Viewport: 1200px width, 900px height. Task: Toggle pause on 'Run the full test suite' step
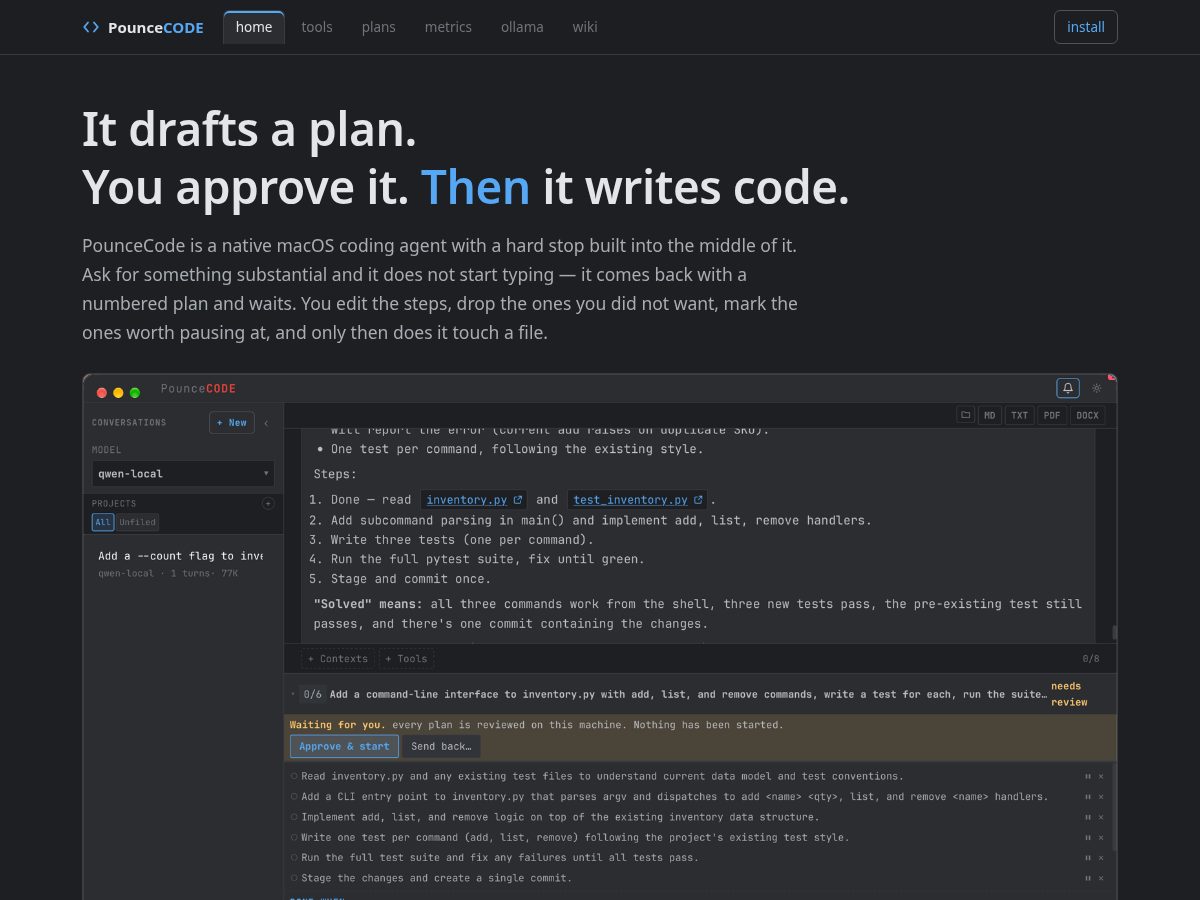tap(1088, 858)
